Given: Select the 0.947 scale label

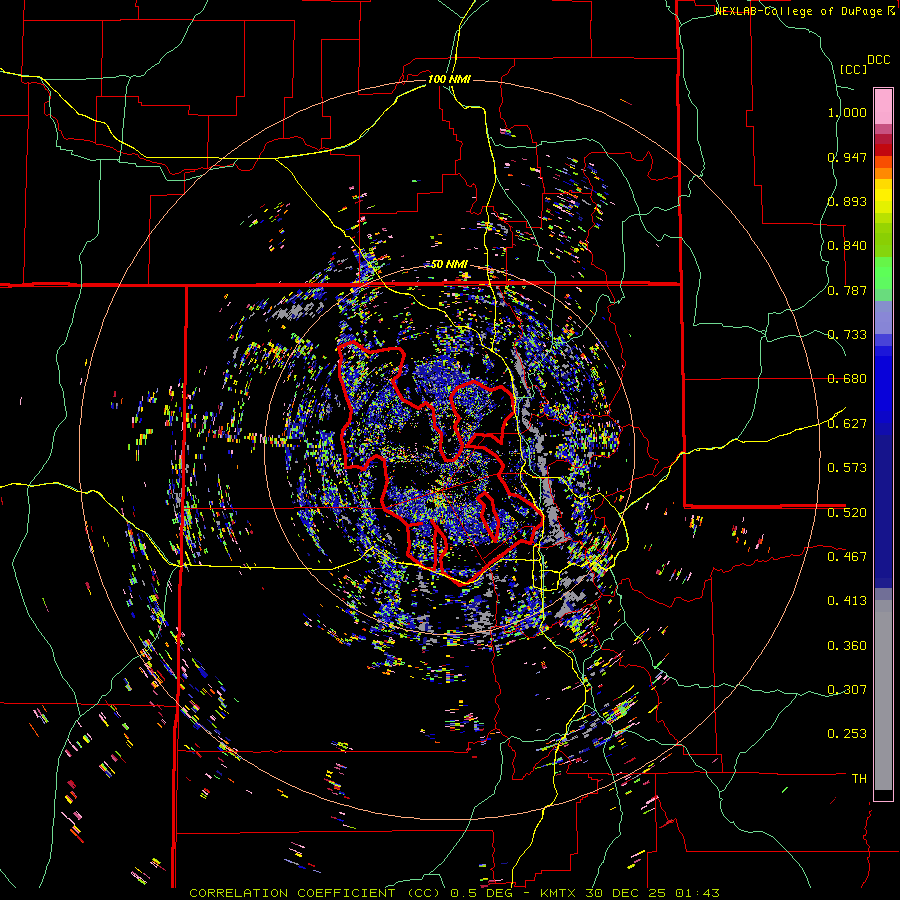Looking at the screenshot, I should point(847,157).
